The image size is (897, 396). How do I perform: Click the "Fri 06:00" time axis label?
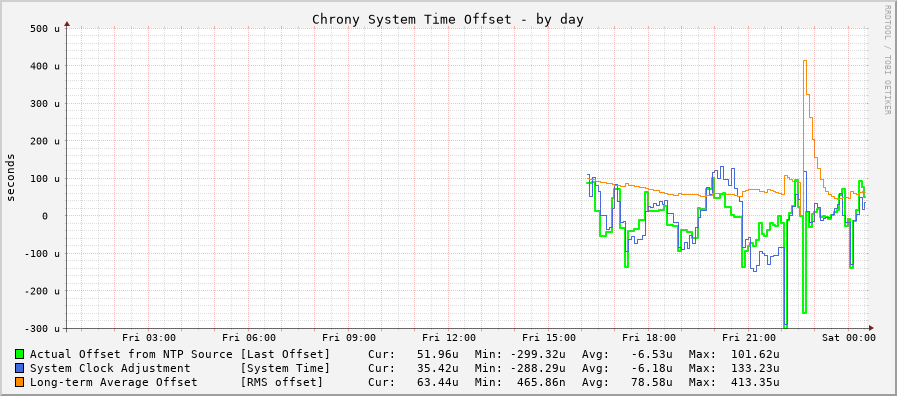point(249,338)
